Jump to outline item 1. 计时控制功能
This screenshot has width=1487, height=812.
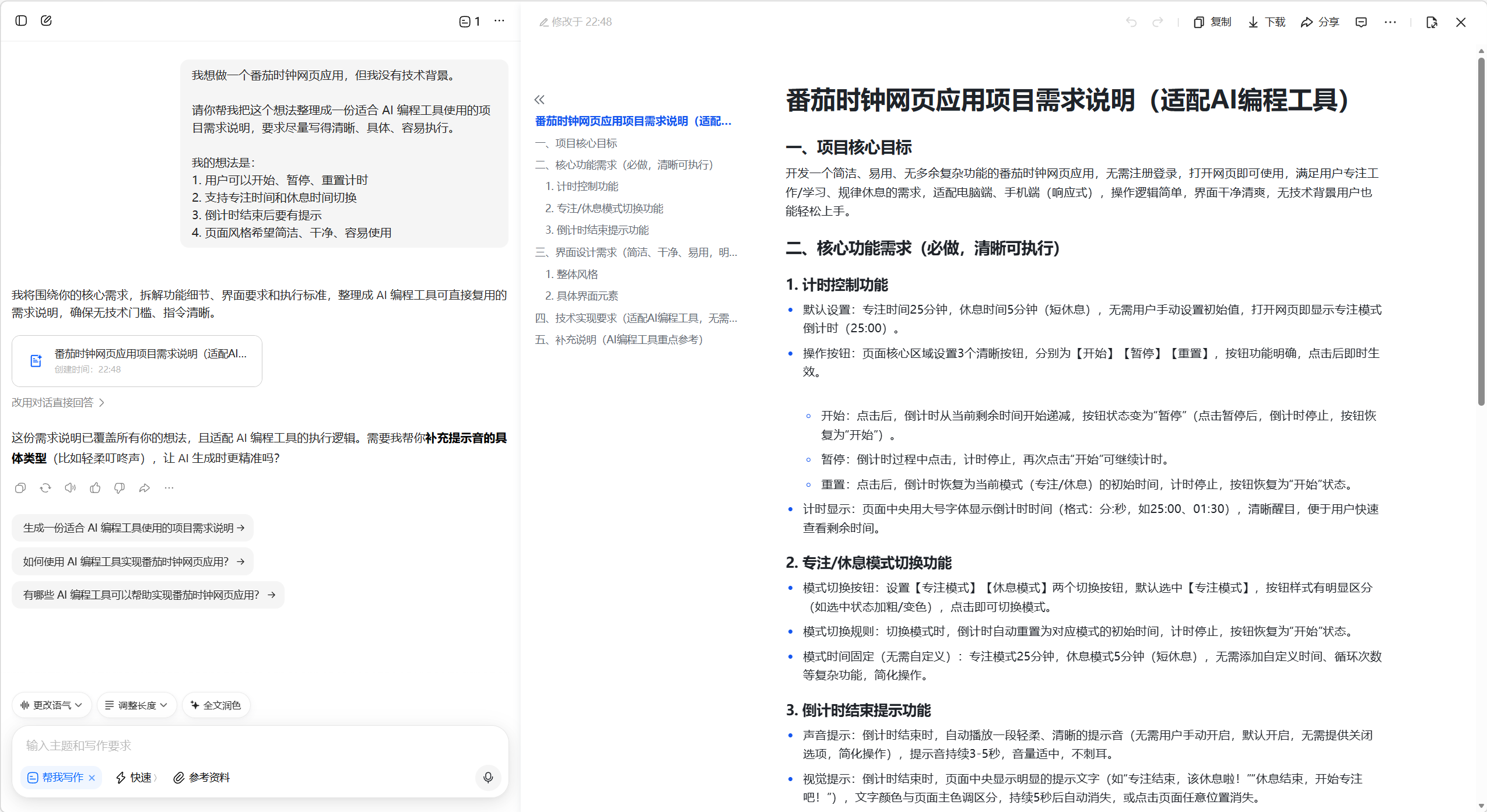point(581,187)
